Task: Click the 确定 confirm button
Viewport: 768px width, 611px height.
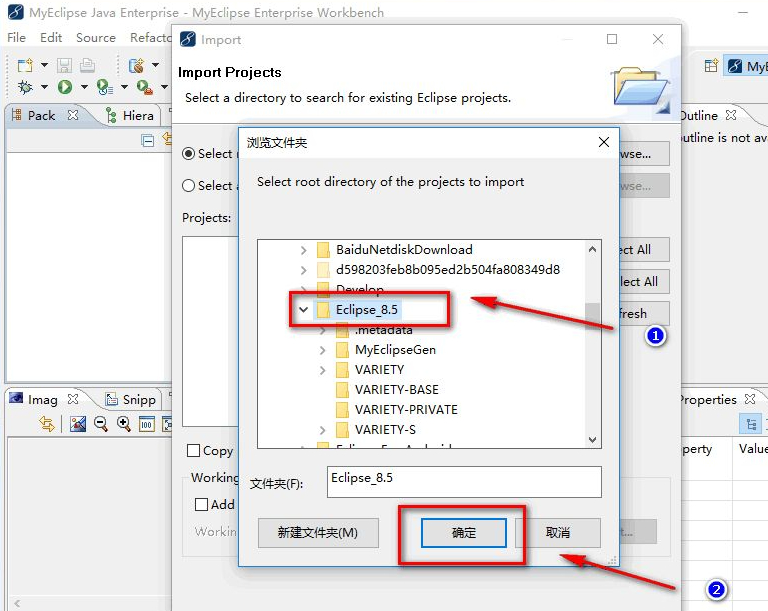Action: (464, 533)
